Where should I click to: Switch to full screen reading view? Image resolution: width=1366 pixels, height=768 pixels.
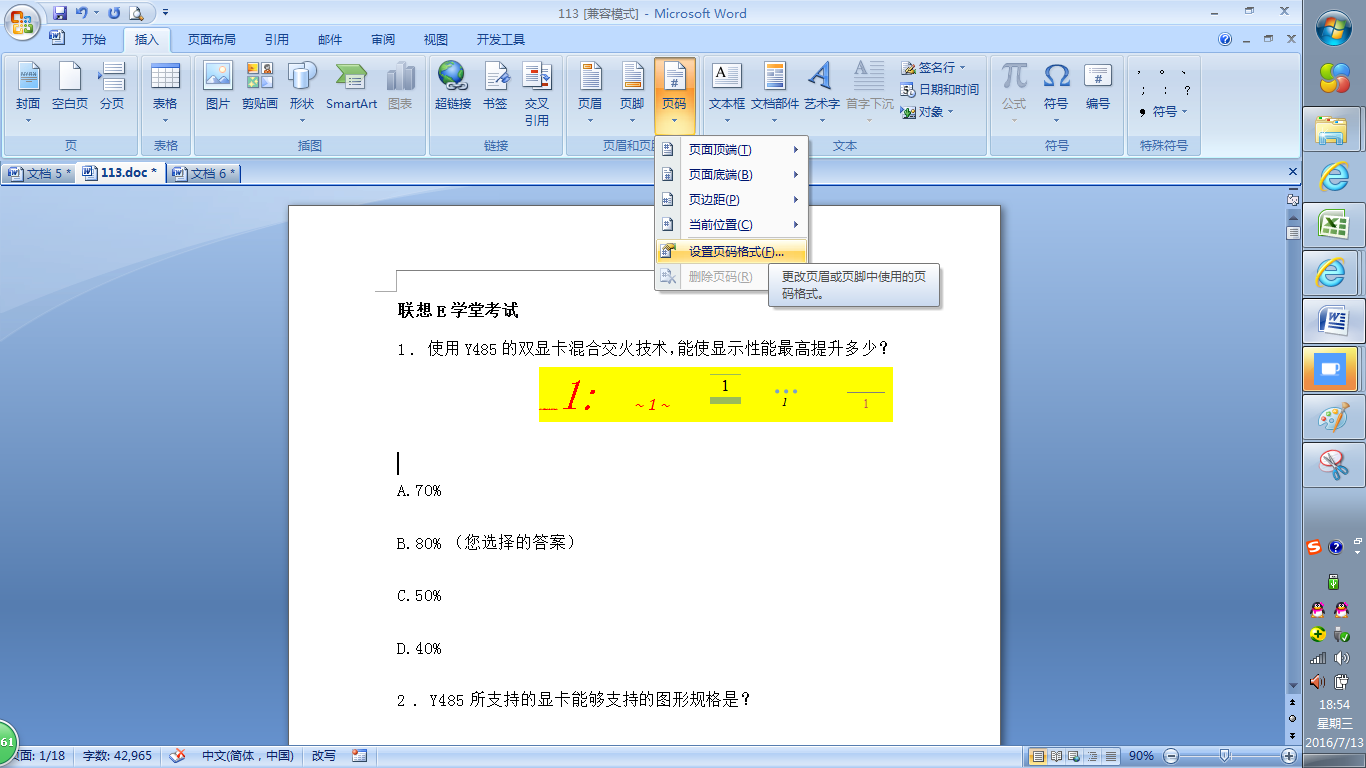[x=1057, y=756]
